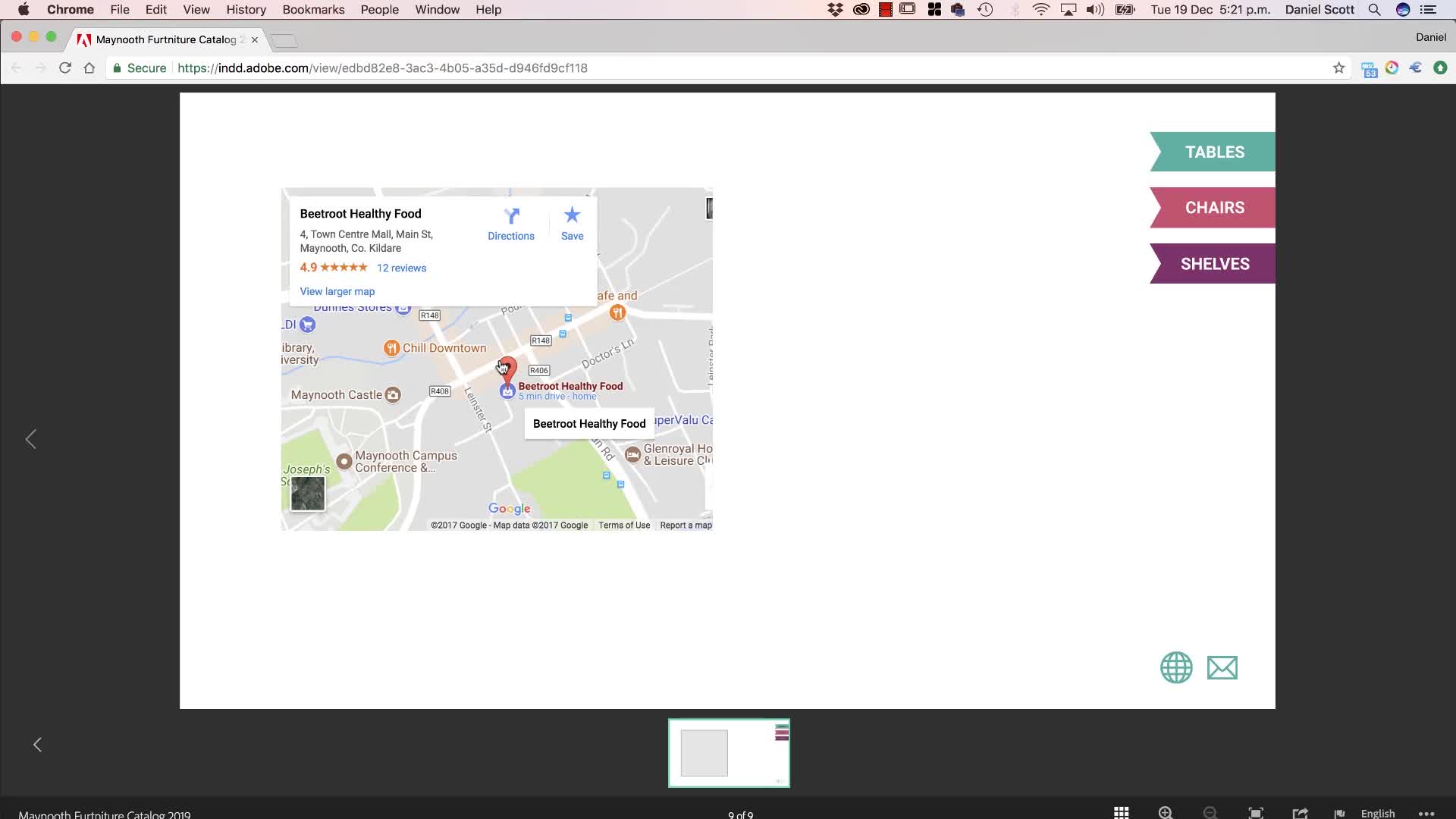Open the Wi-Fi status menu

click(x=1041, y=9)
